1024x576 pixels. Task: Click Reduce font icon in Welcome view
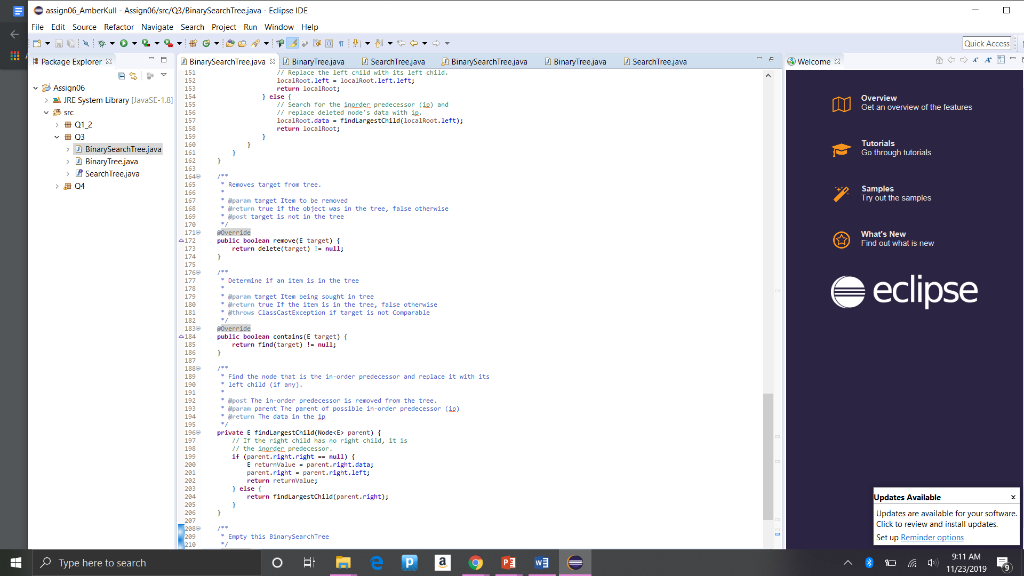(x=976, y=60)
